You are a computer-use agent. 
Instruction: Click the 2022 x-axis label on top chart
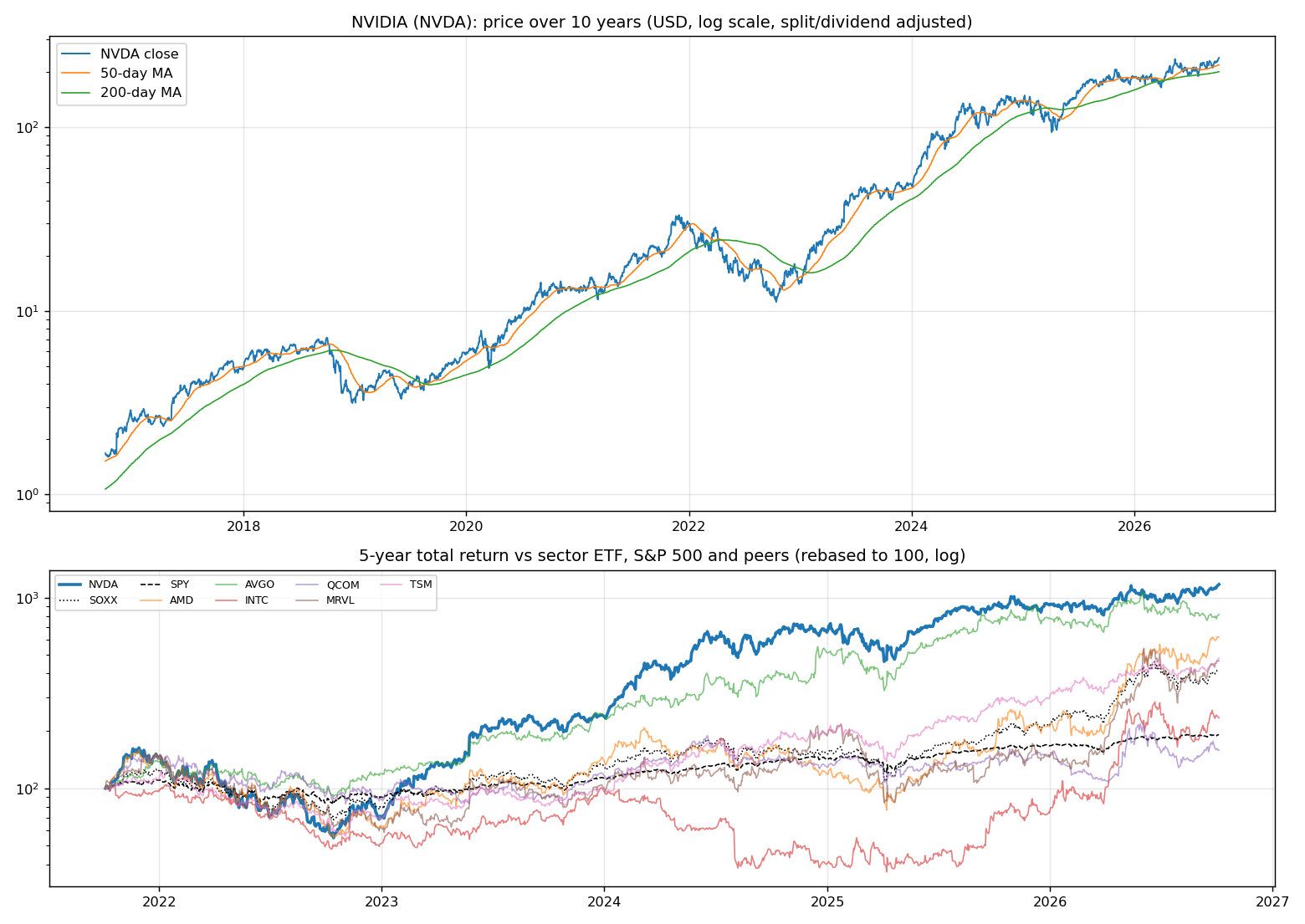689,527
